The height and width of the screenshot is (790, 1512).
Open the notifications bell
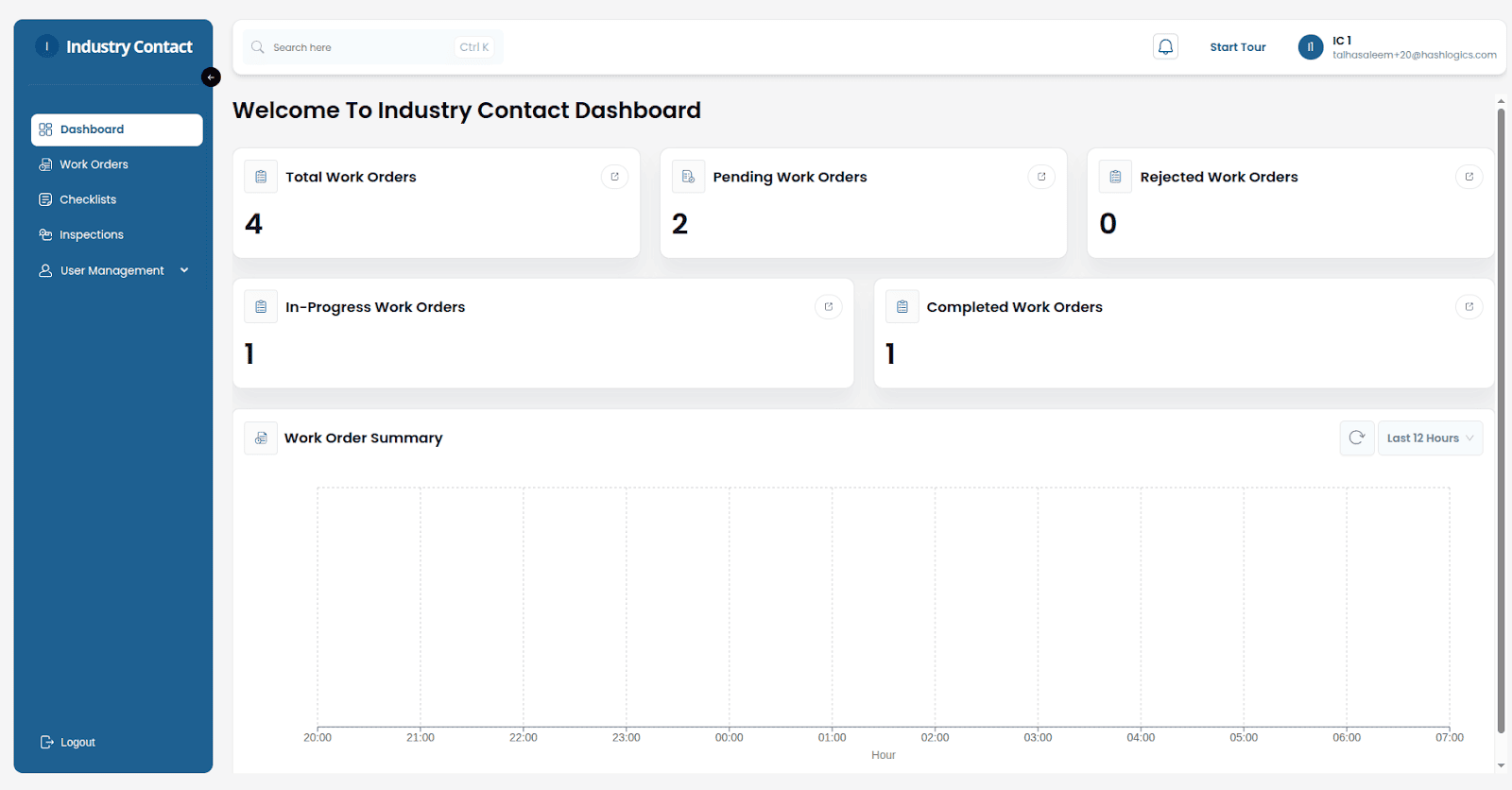1165,46
